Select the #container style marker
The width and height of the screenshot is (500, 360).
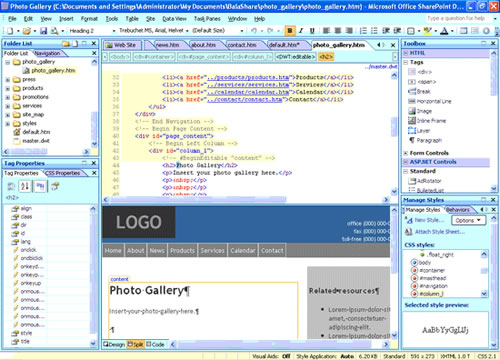pos(415,270)
